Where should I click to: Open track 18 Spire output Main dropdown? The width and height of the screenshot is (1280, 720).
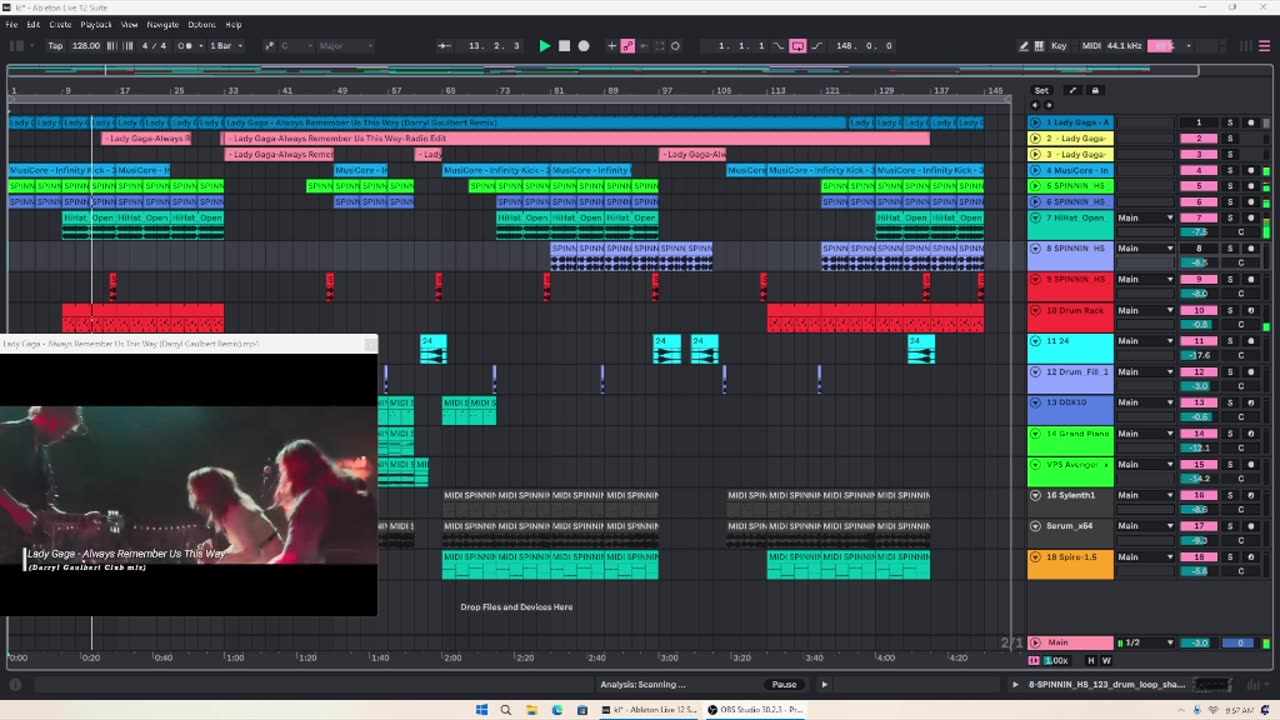tap(1145, 557)
